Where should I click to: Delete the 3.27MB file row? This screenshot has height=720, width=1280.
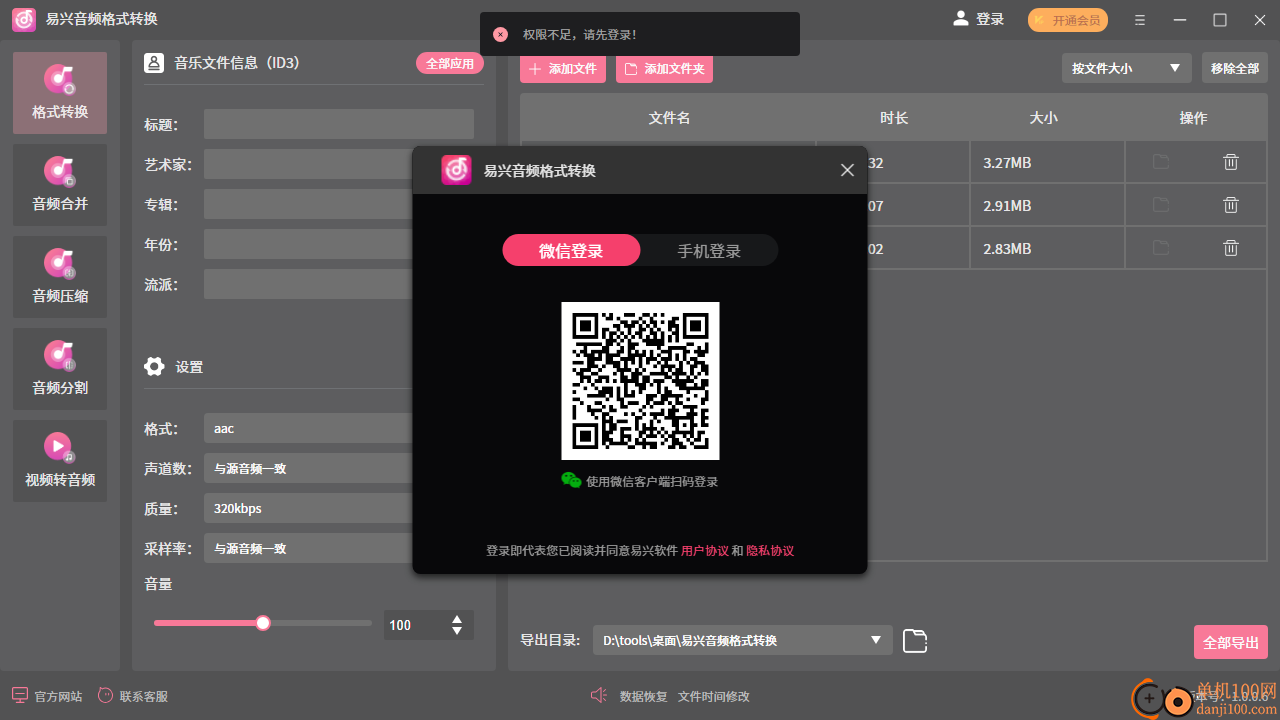[x=1231, y=162]
